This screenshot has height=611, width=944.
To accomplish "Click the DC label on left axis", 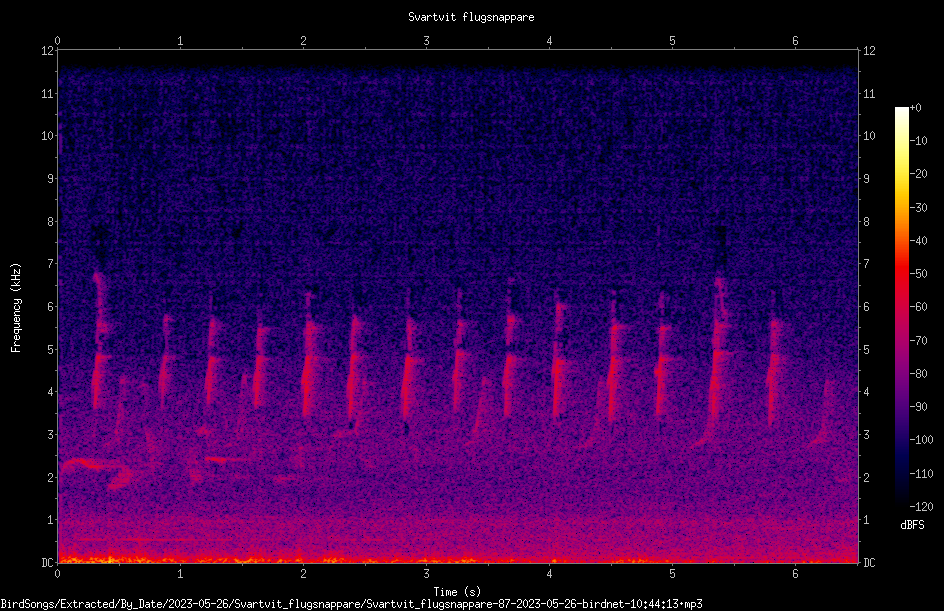I will tap(48, 562).
